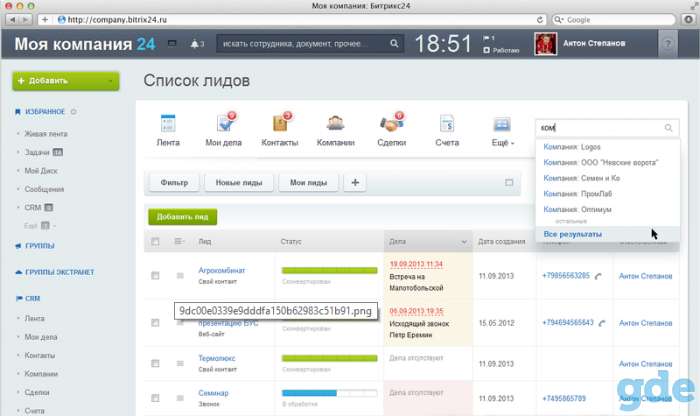The width and height of the screenshot is (700, 416).
Task: Open Мой Диск in sidebar
Action: (x=41, y=171)
